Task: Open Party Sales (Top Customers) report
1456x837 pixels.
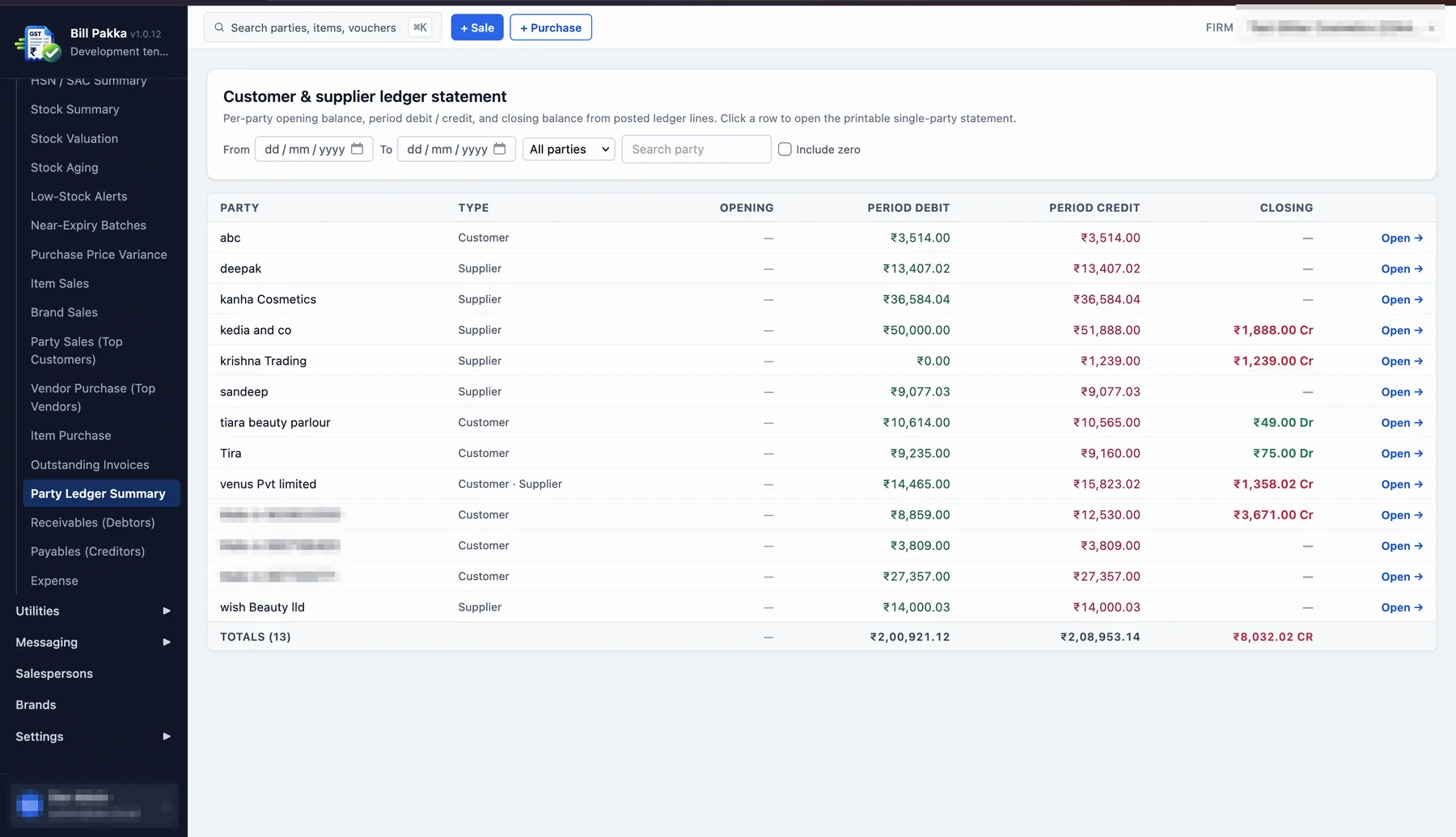Action: pos(77,350)
